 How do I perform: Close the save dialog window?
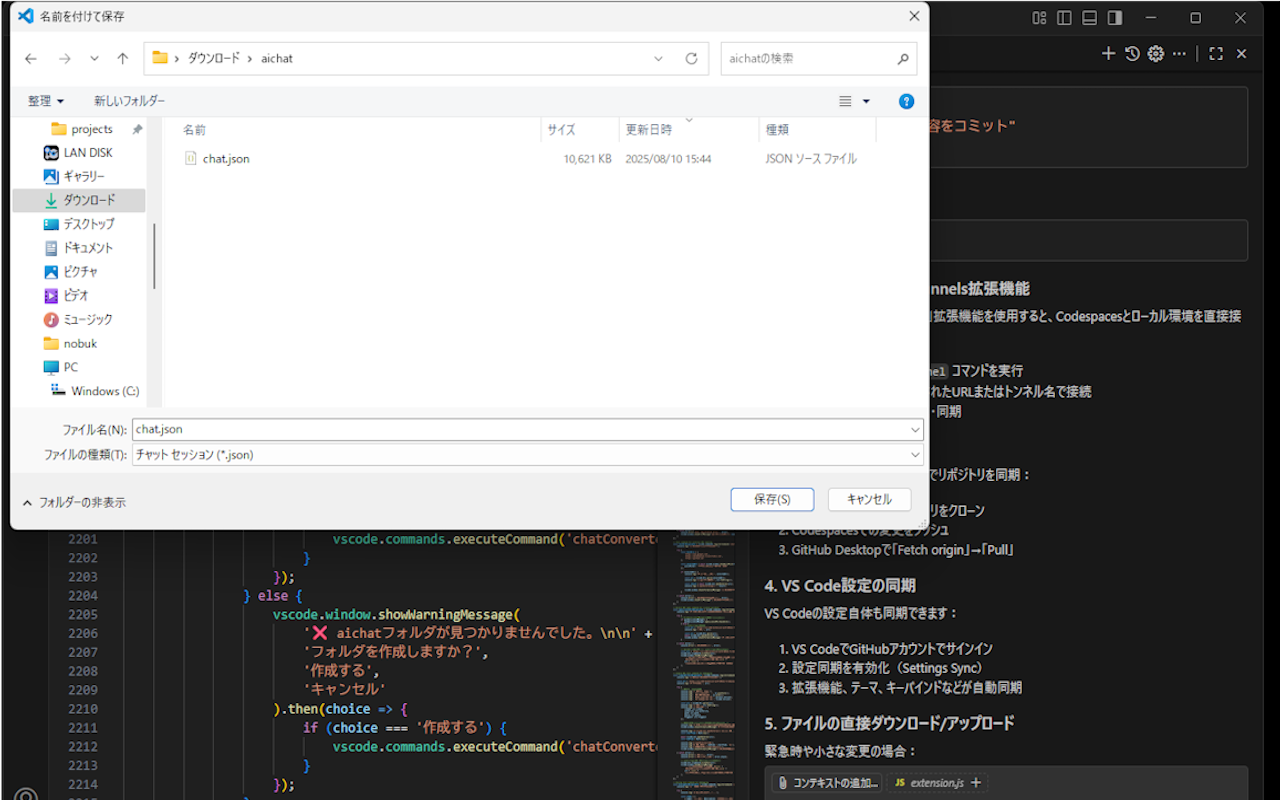913,16
